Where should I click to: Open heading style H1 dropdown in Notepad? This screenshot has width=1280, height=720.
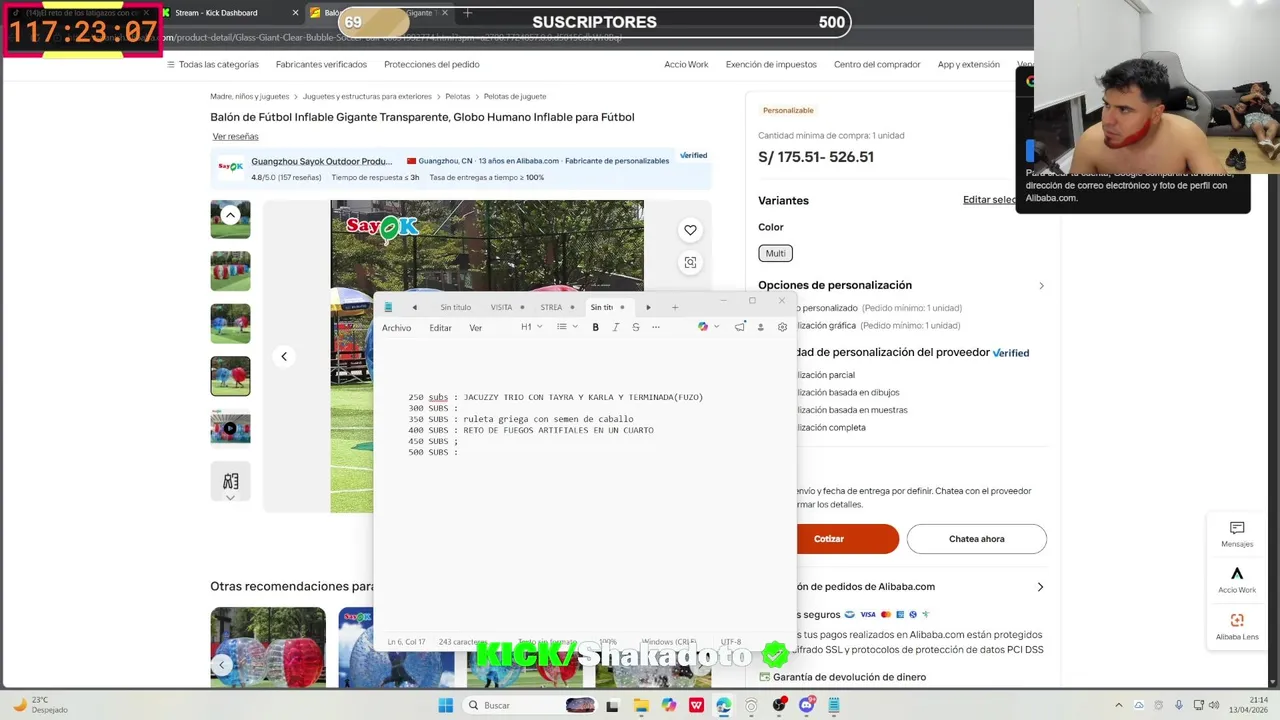[531, 327]
